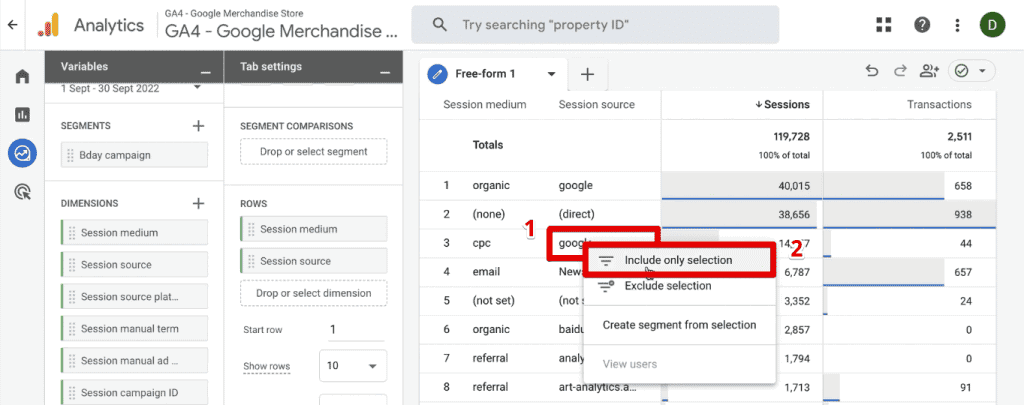Click the Drop or select dimension box
Screen dimensions: 1024x405
coord(313,293)
